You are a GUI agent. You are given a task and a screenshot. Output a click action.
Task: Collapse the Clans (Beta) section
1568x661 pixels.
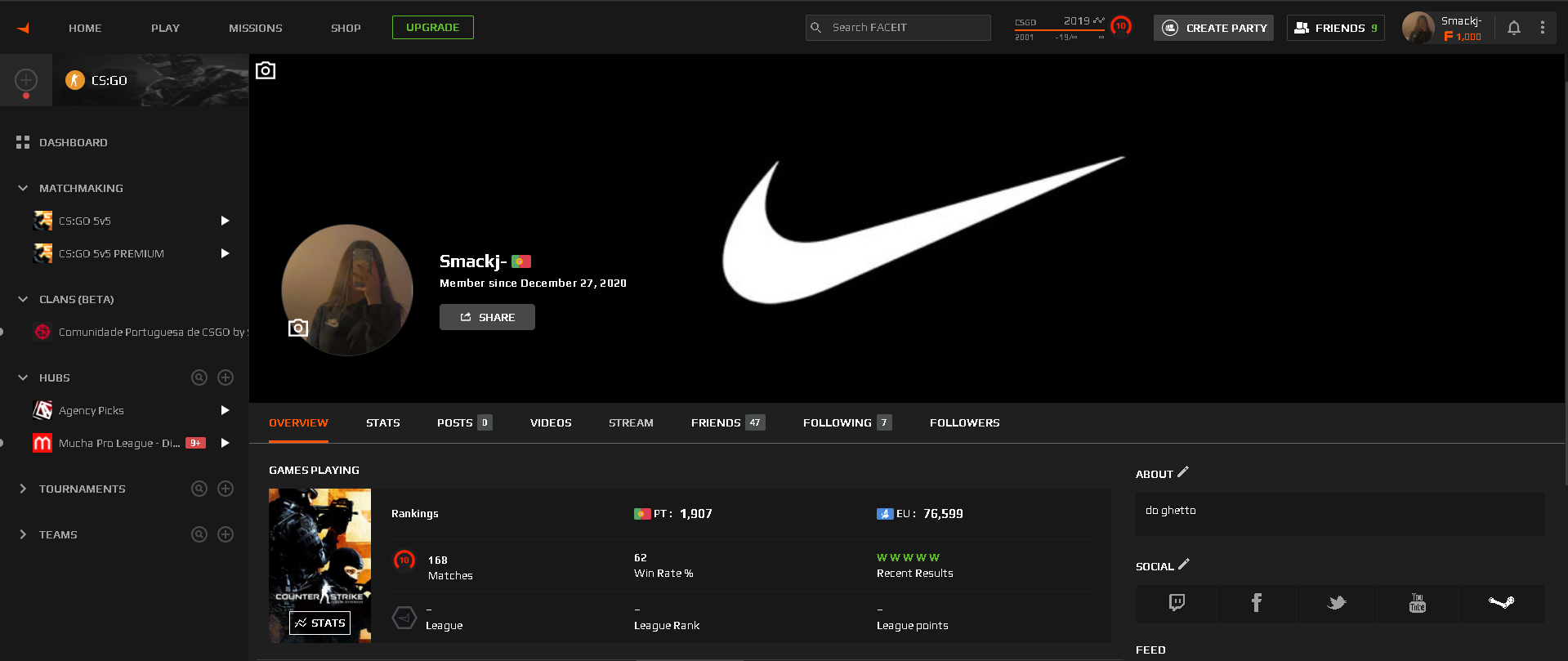tap(23, 299)
